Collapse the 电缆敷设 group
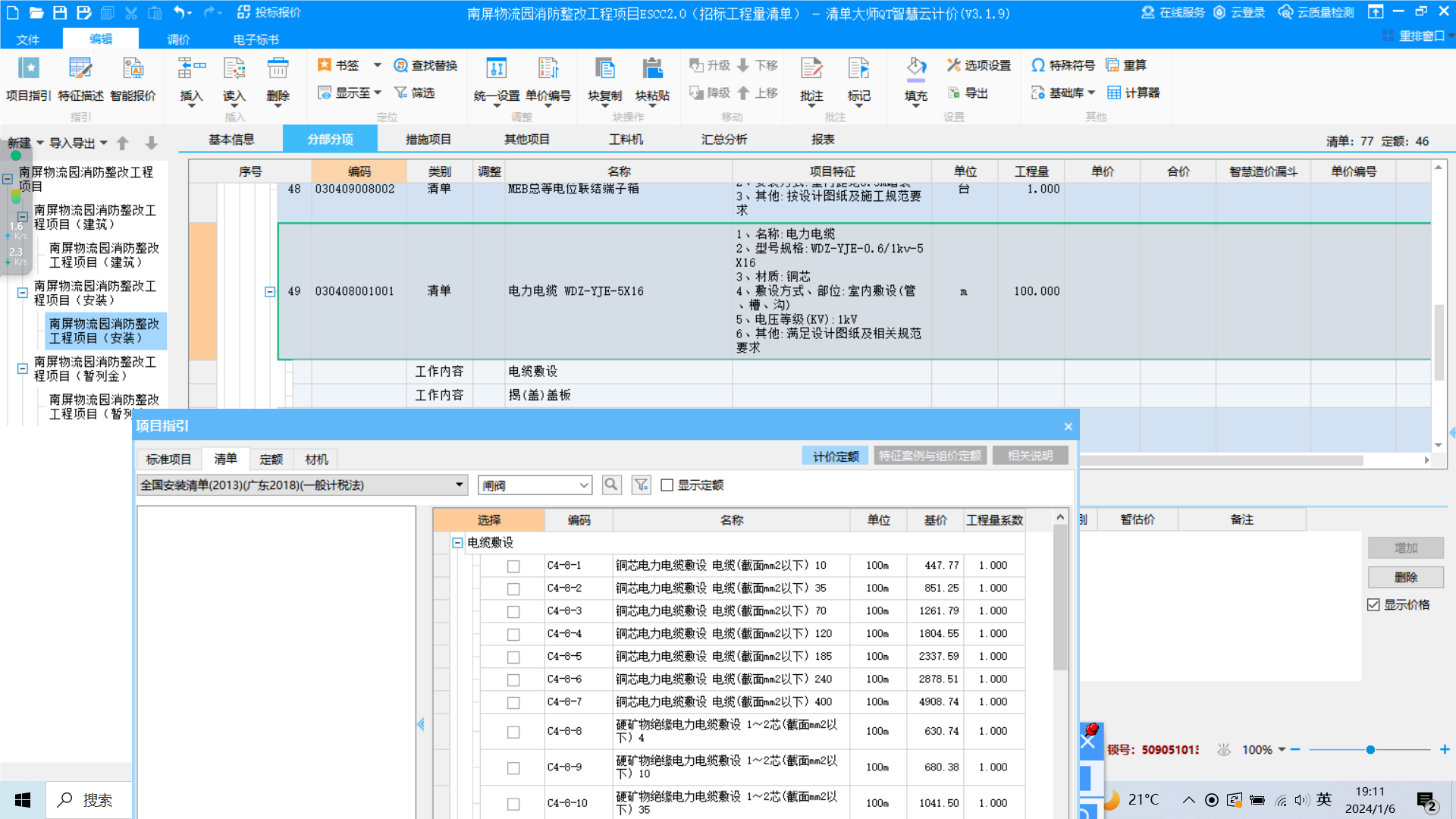This screenshot has height=819, width=1456. coord(457,542)
